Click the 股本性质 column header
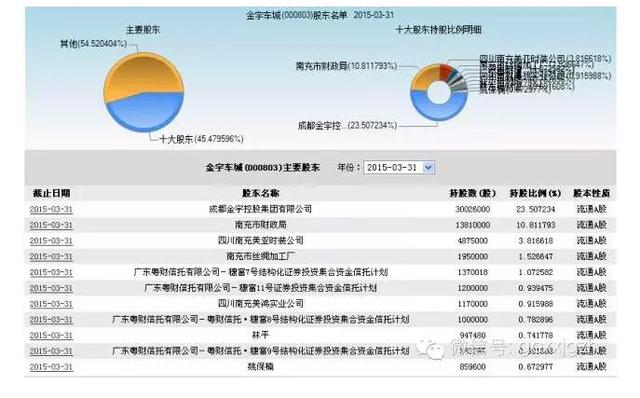640x398 pixels. pyautogui.click(x=591, y=193)
